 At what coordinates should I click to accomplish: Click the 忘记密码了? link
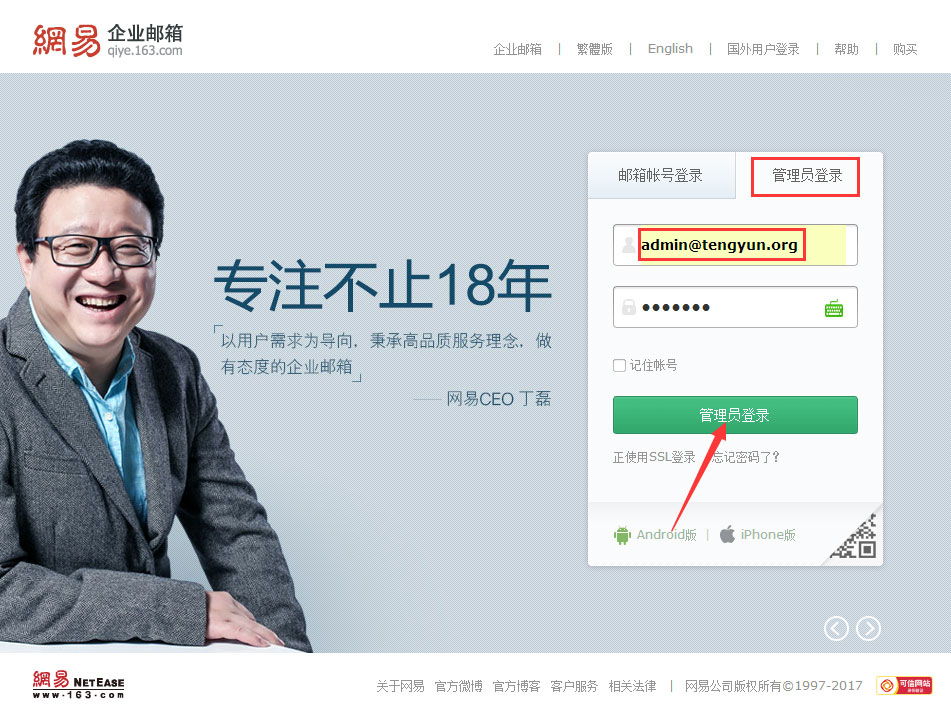coord(746,457)
